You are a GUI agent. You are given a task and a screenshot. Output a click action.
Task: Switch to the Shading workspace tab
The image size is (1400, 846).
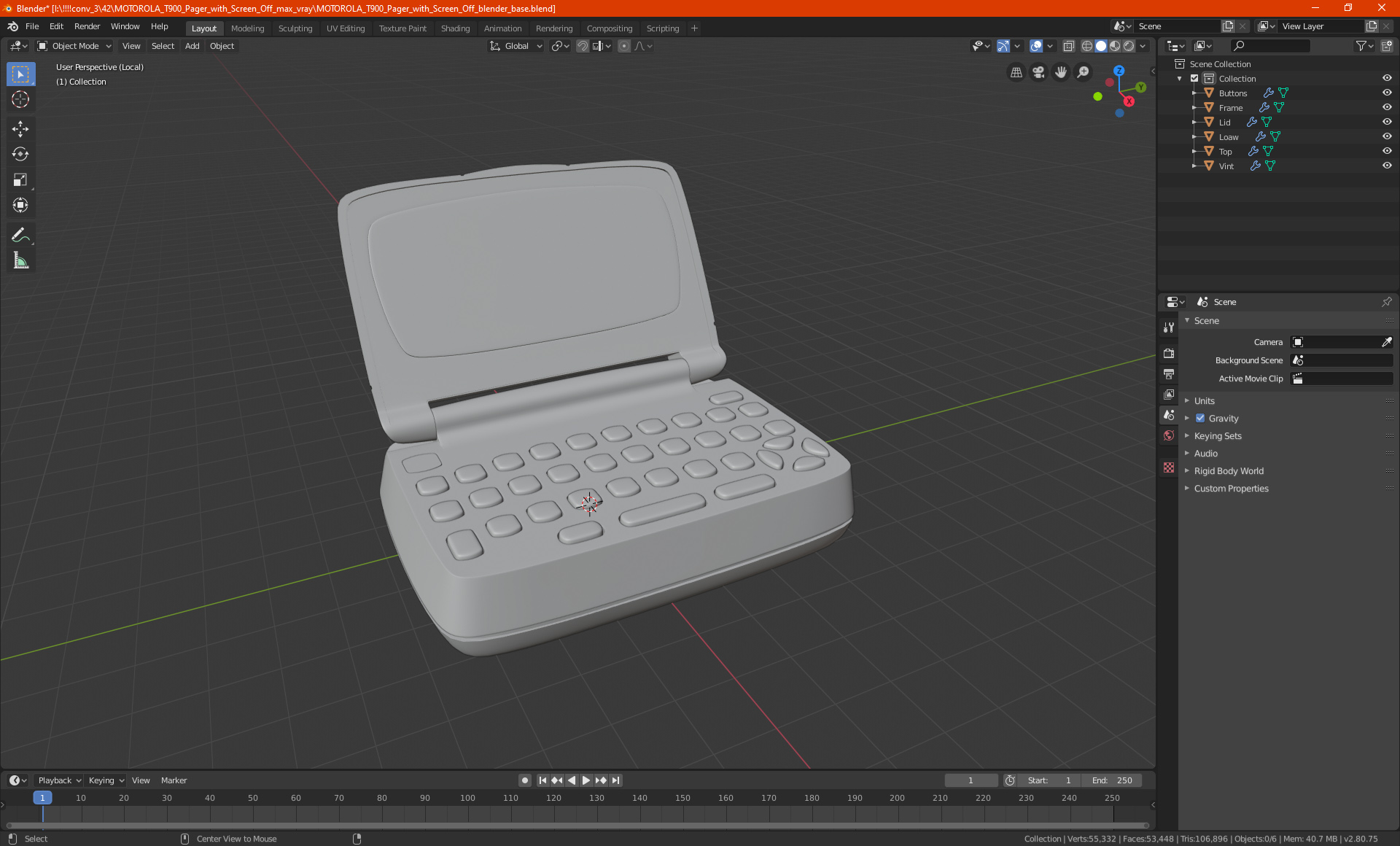455,28
